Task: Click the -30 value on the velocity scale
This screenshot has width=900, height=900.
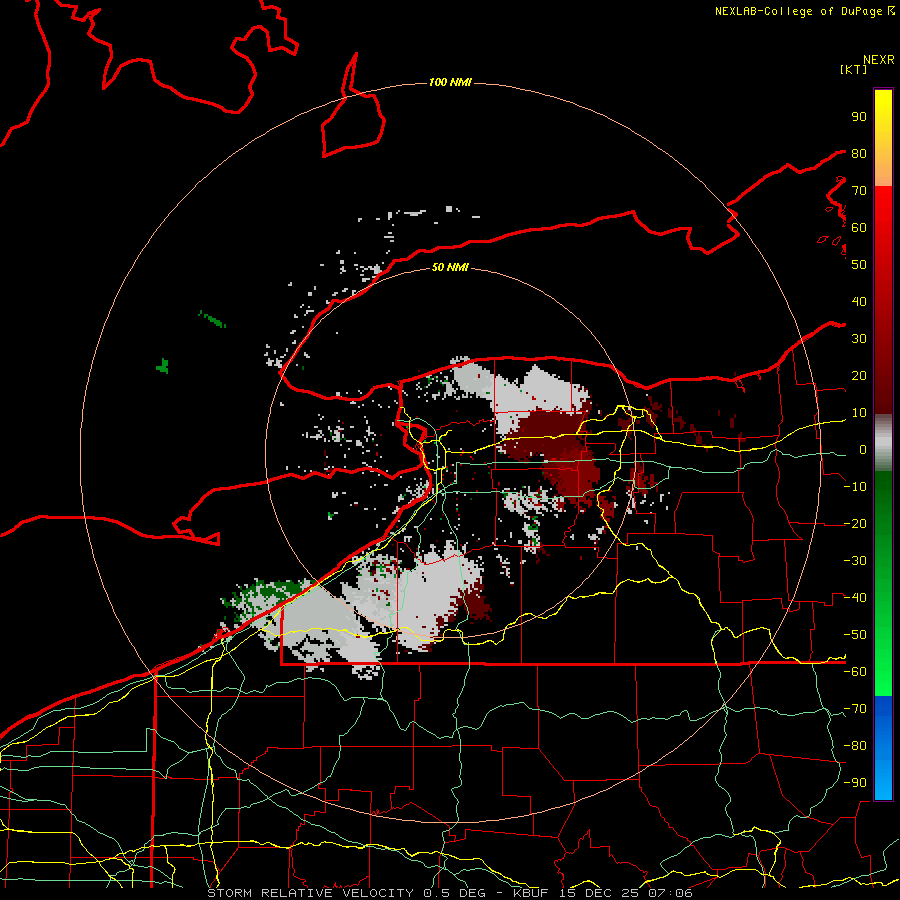Action: 855,561
